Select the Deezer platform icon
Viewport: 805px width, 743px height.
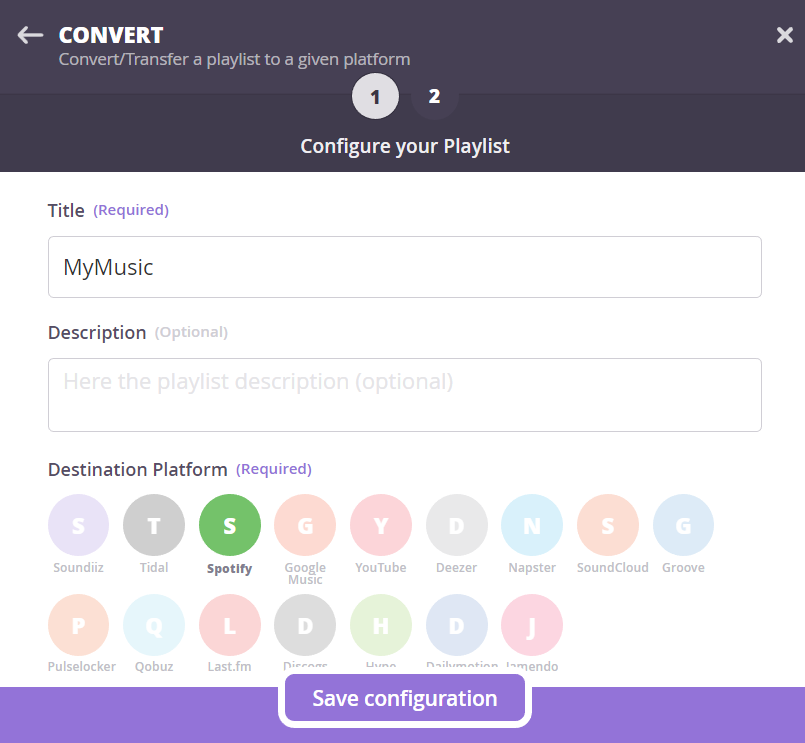[457, 525]
